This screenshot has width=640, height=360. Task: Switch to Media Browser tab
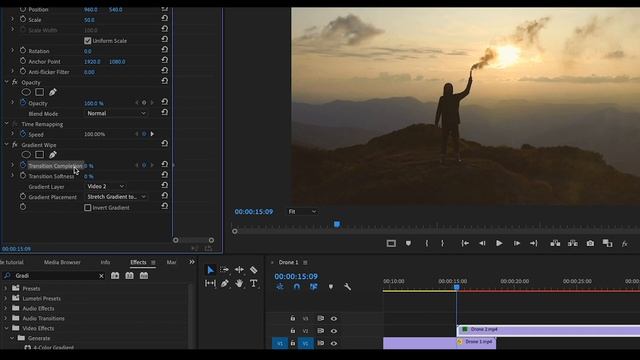coord(62,262)
